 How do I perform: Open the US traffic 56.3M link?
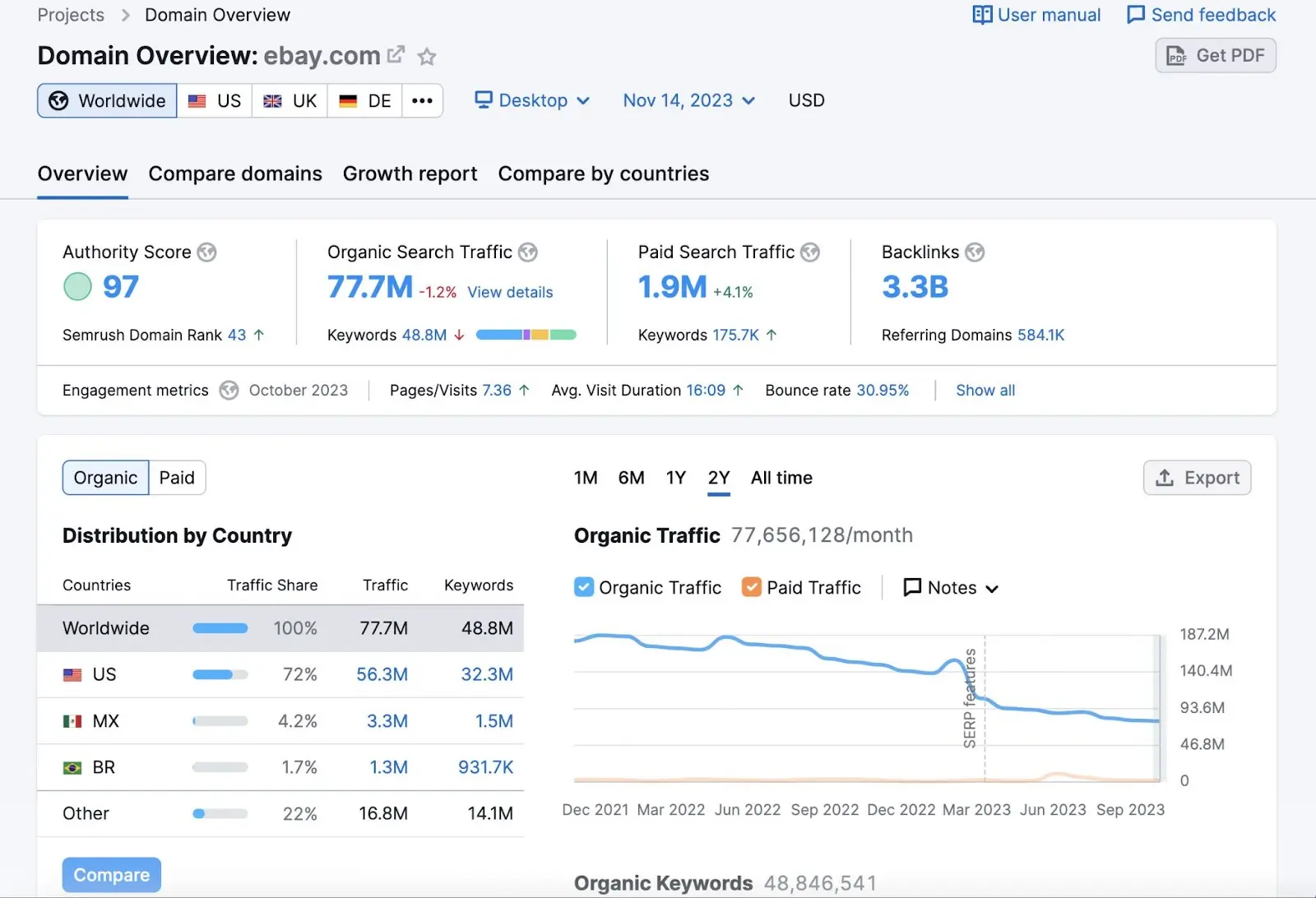click(x=382, y=674)
